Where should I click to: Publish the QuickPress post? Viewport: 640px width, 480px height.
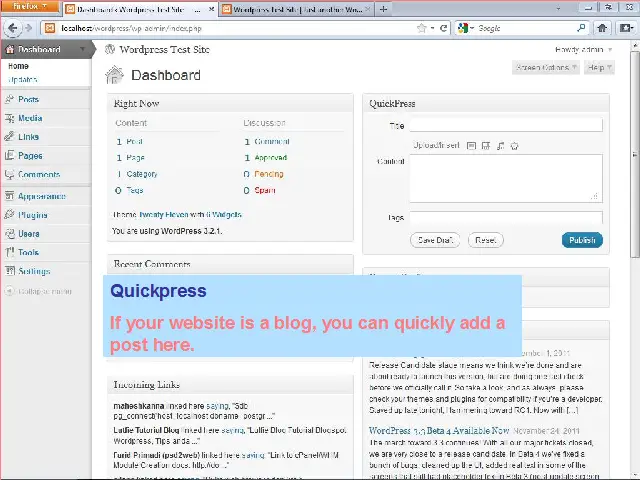tap(582, 240)
